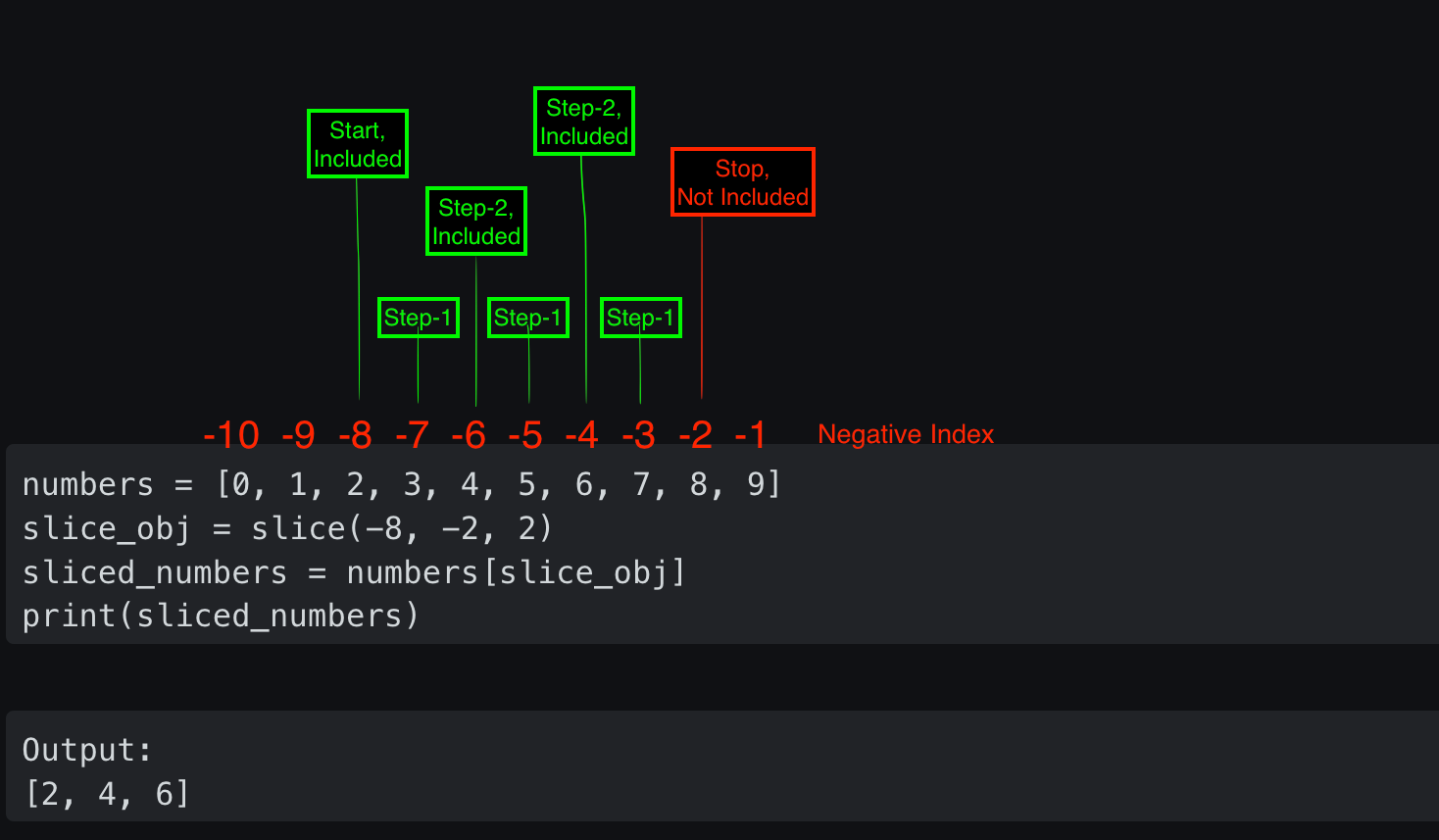The width and height of the screenshot is (1439, 840).
Task: Select the rightmost 'Step-1' label box
Action: pos(640,317)
